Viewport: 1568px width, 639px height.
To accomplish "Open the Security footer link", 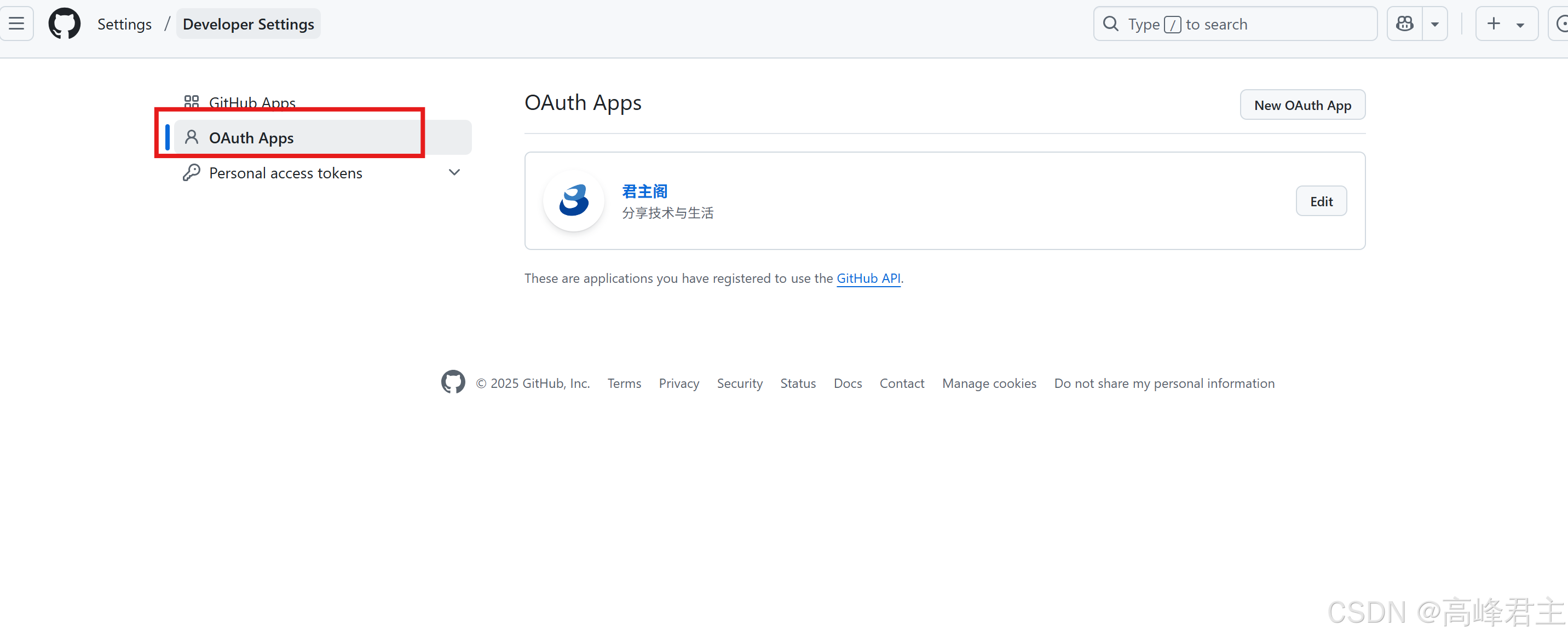I will [740, 383].
